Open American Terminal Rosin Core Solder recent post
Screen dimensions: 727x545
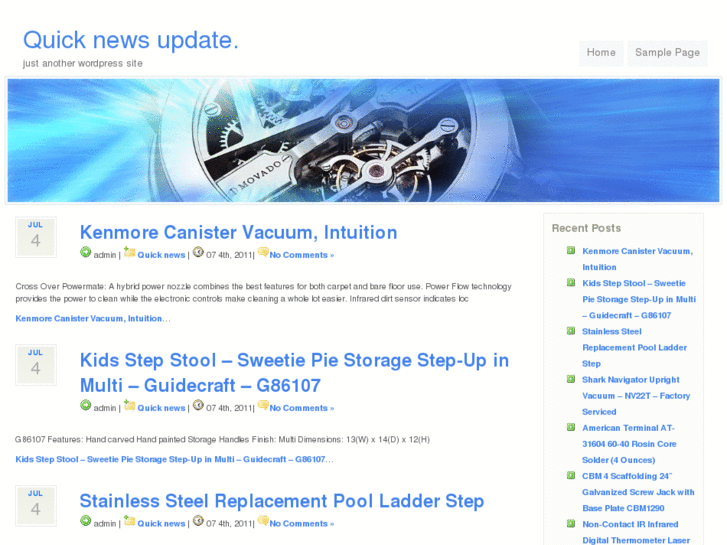pyautogui.click(x=629, y=444)
